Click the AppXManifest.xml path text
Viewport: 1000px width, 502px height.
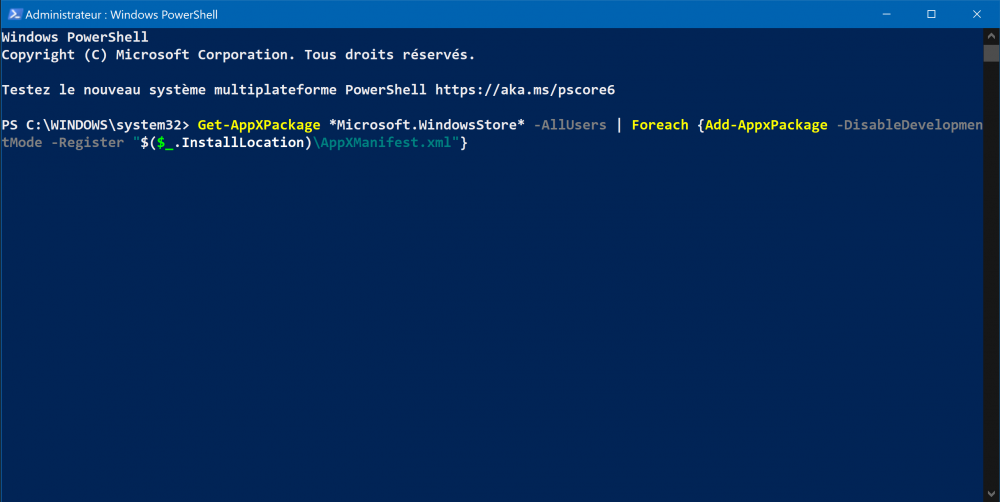389,143
